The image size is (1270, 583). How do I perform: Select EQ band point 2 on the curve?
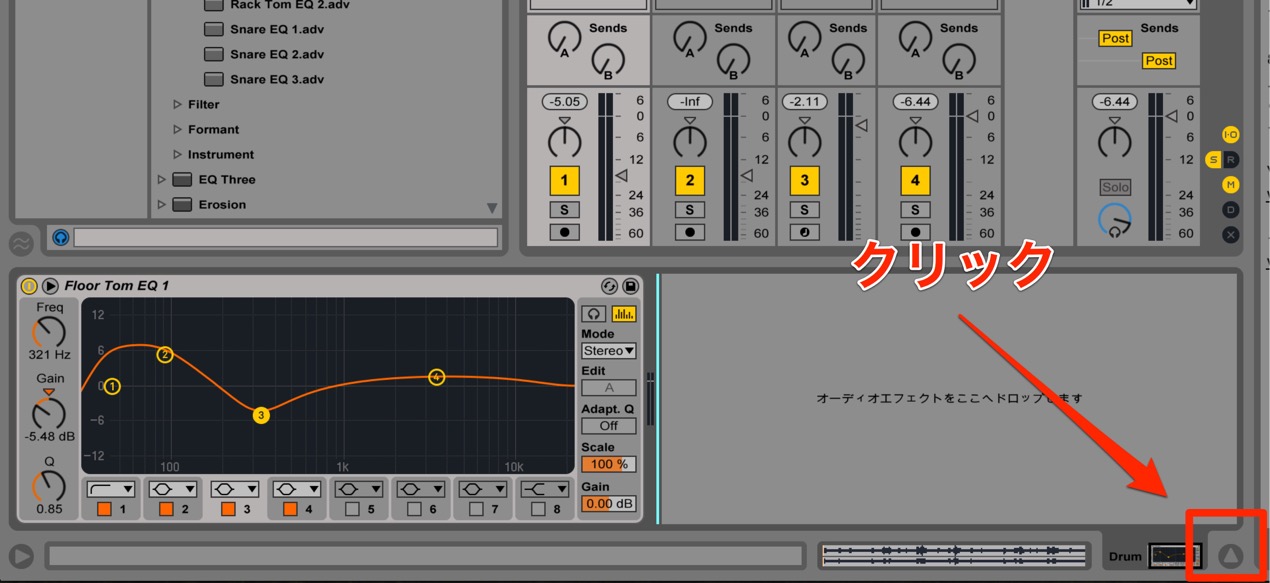165,354
